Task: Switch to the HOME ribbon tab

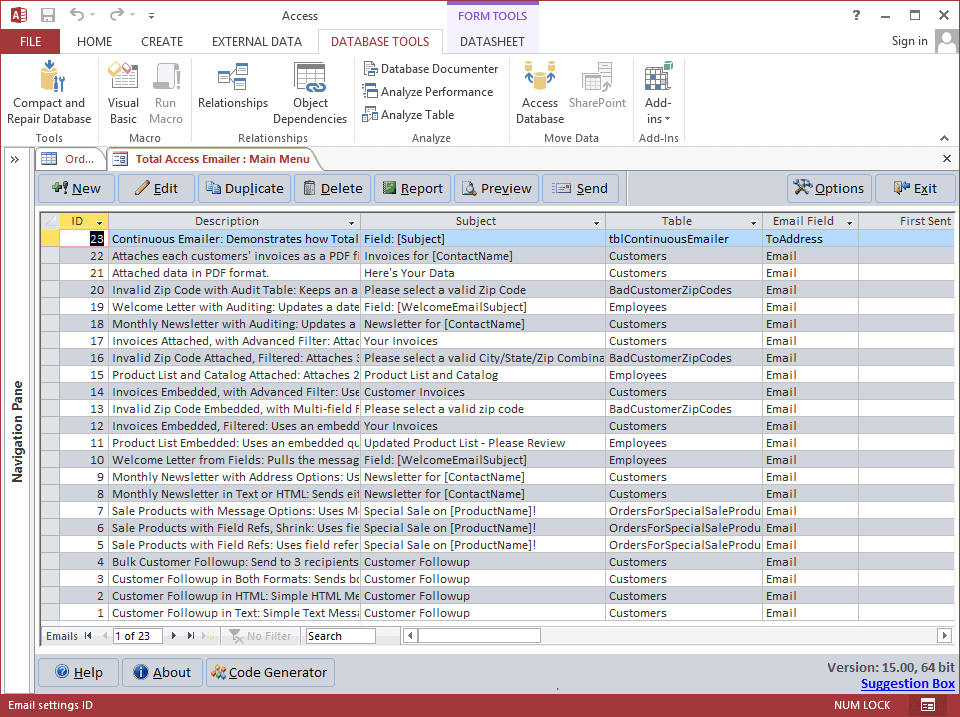Action: [94, 42]
